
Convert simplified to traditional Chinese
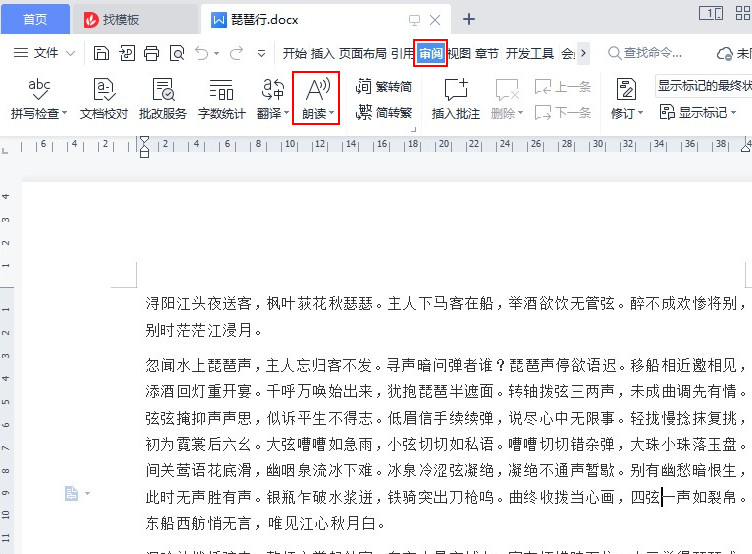click(384, 113)
